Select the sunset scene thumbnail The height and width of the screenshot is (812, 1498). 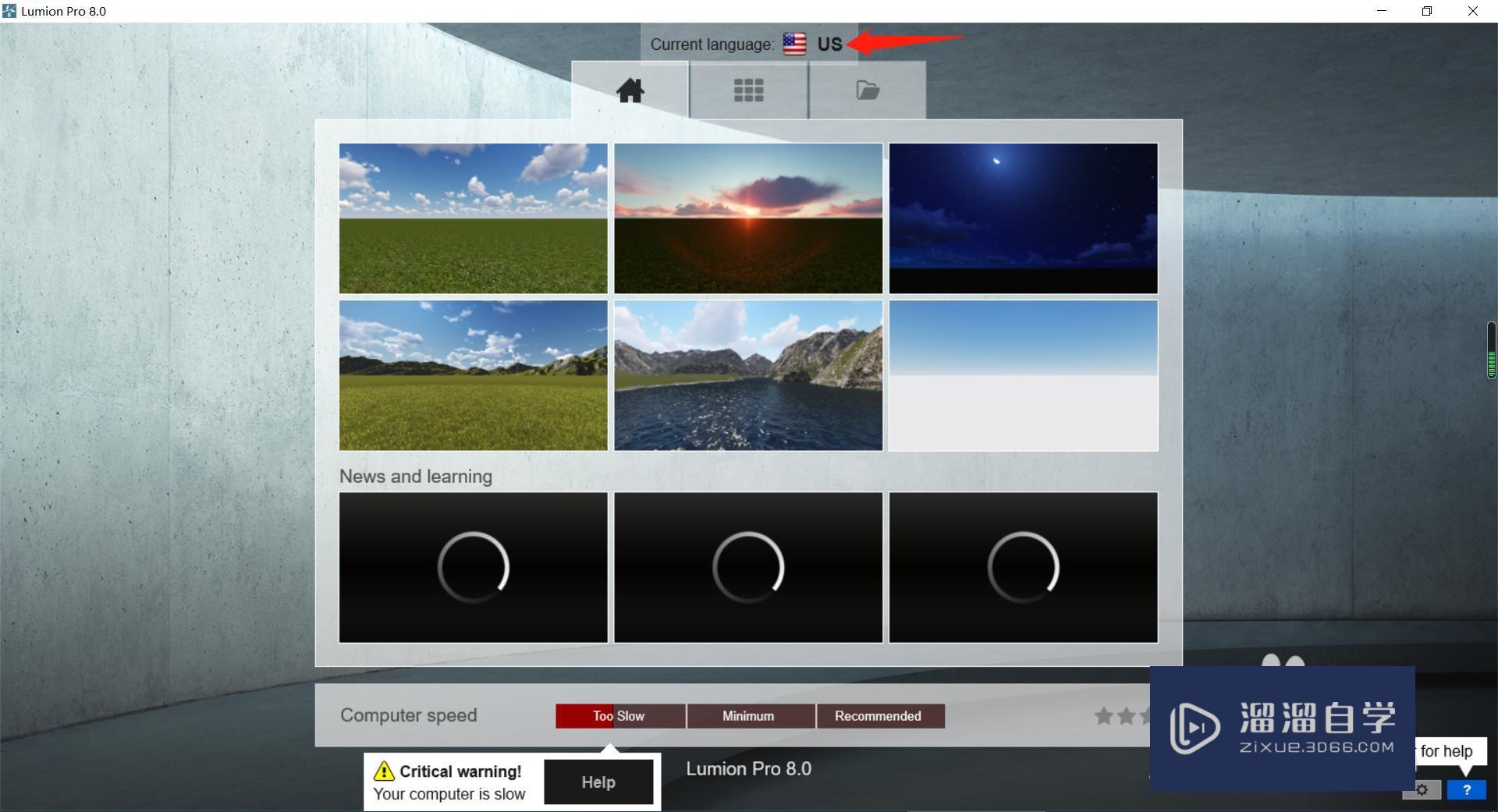[748, 218]
